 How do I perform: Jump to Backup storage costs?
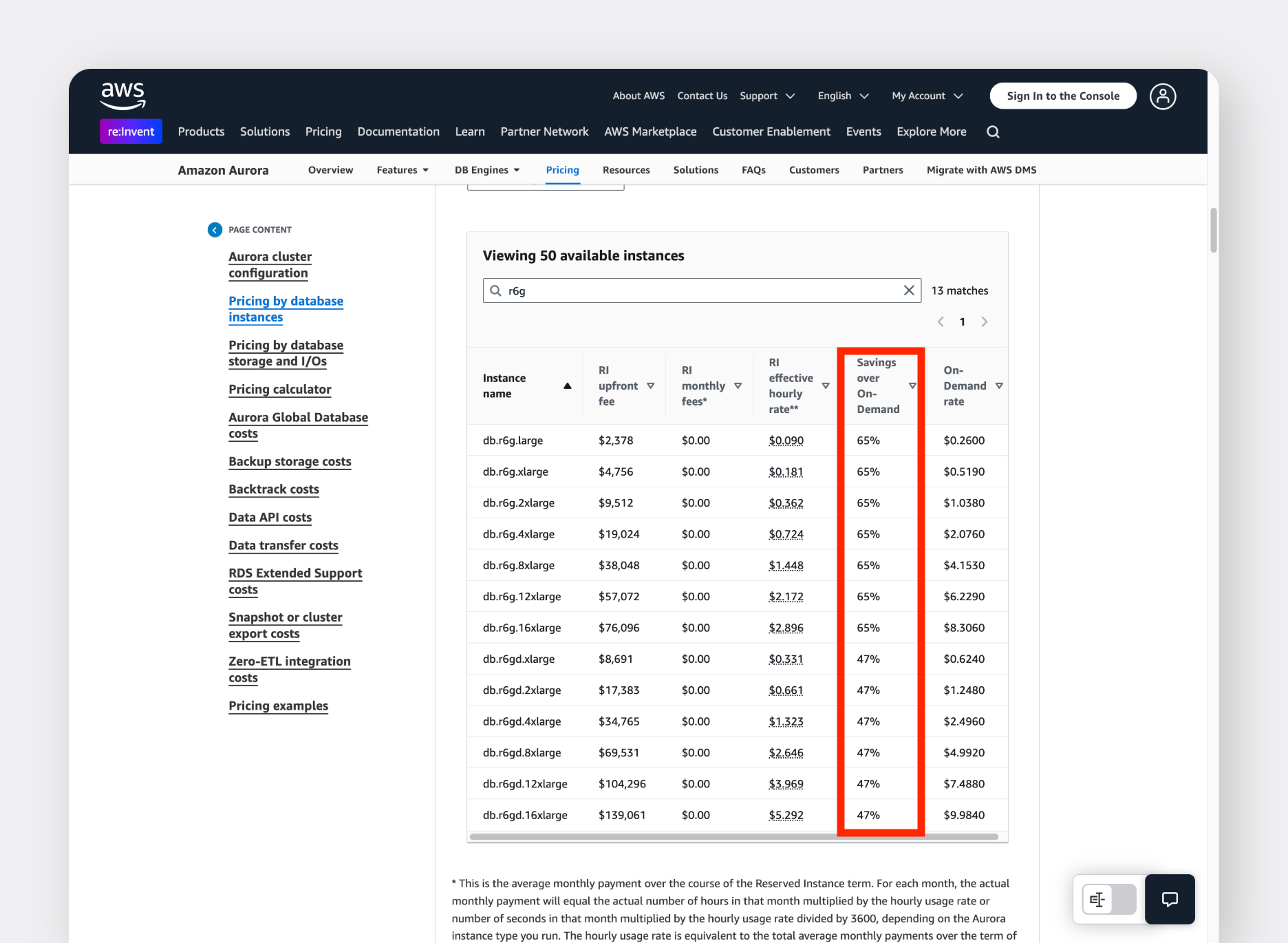pyautogui.click(x=290, y=462)
